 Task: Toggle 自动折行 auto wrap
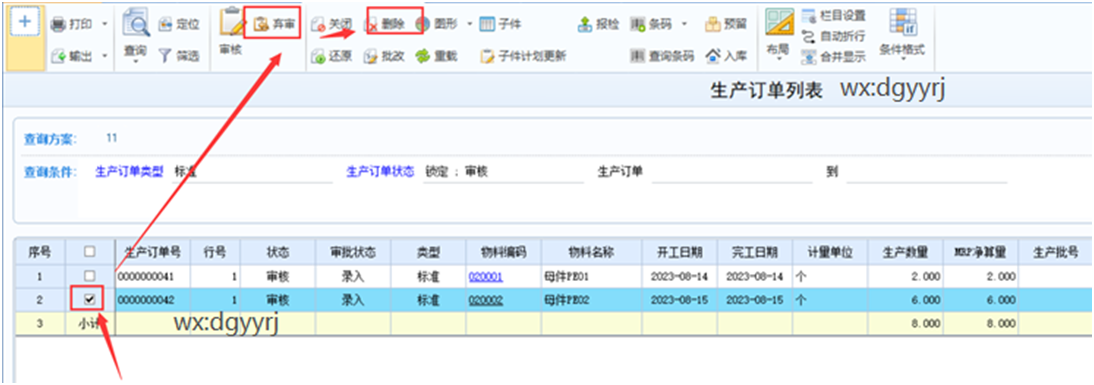point(834,36)
